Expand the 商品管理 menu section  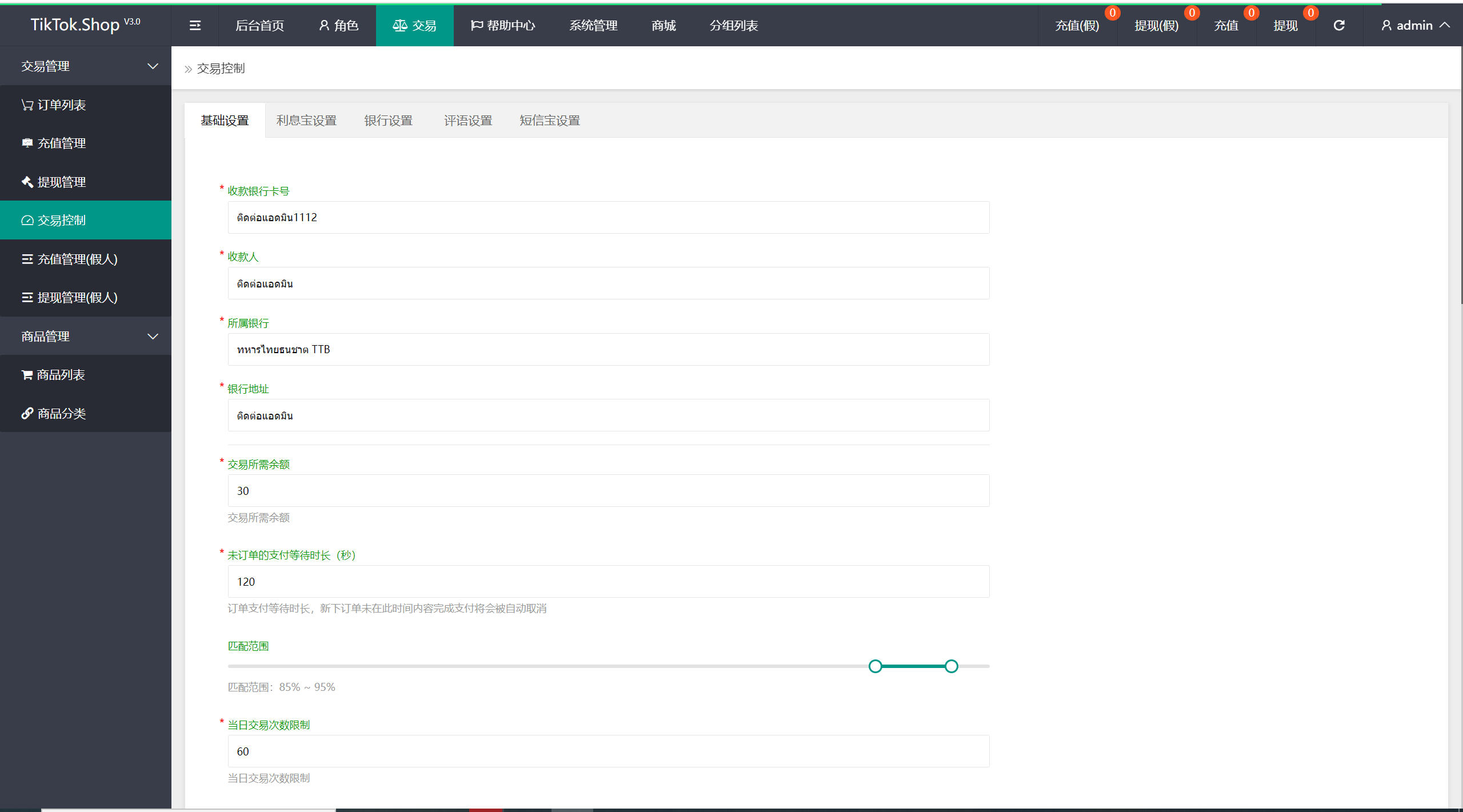[85, 335]
